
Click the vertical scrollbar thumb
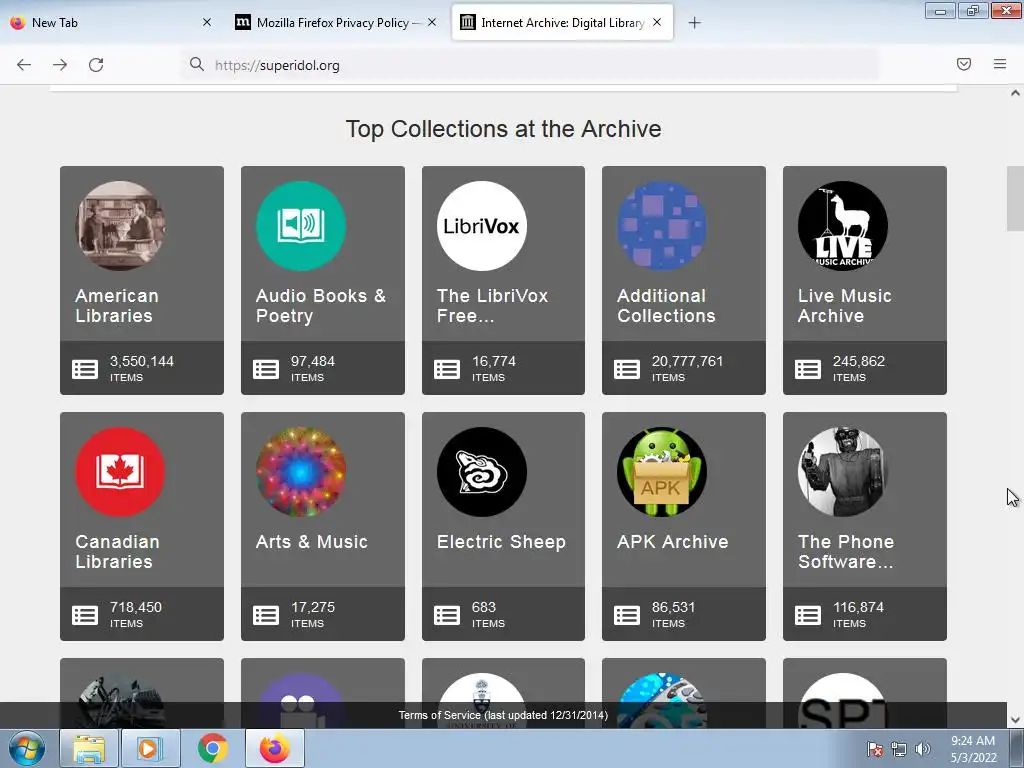(x=1015, y=199)
